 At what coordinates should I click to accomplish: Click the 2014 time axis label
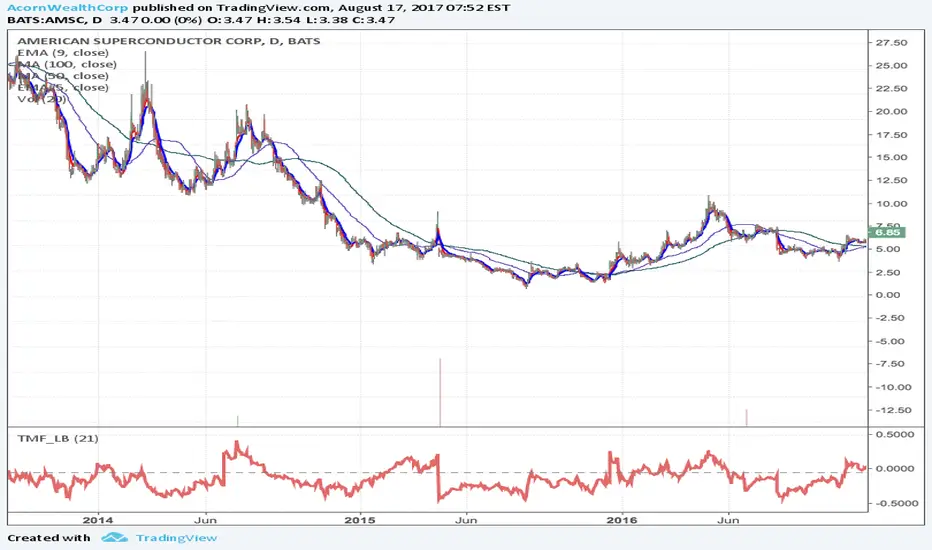coord(97,520)
